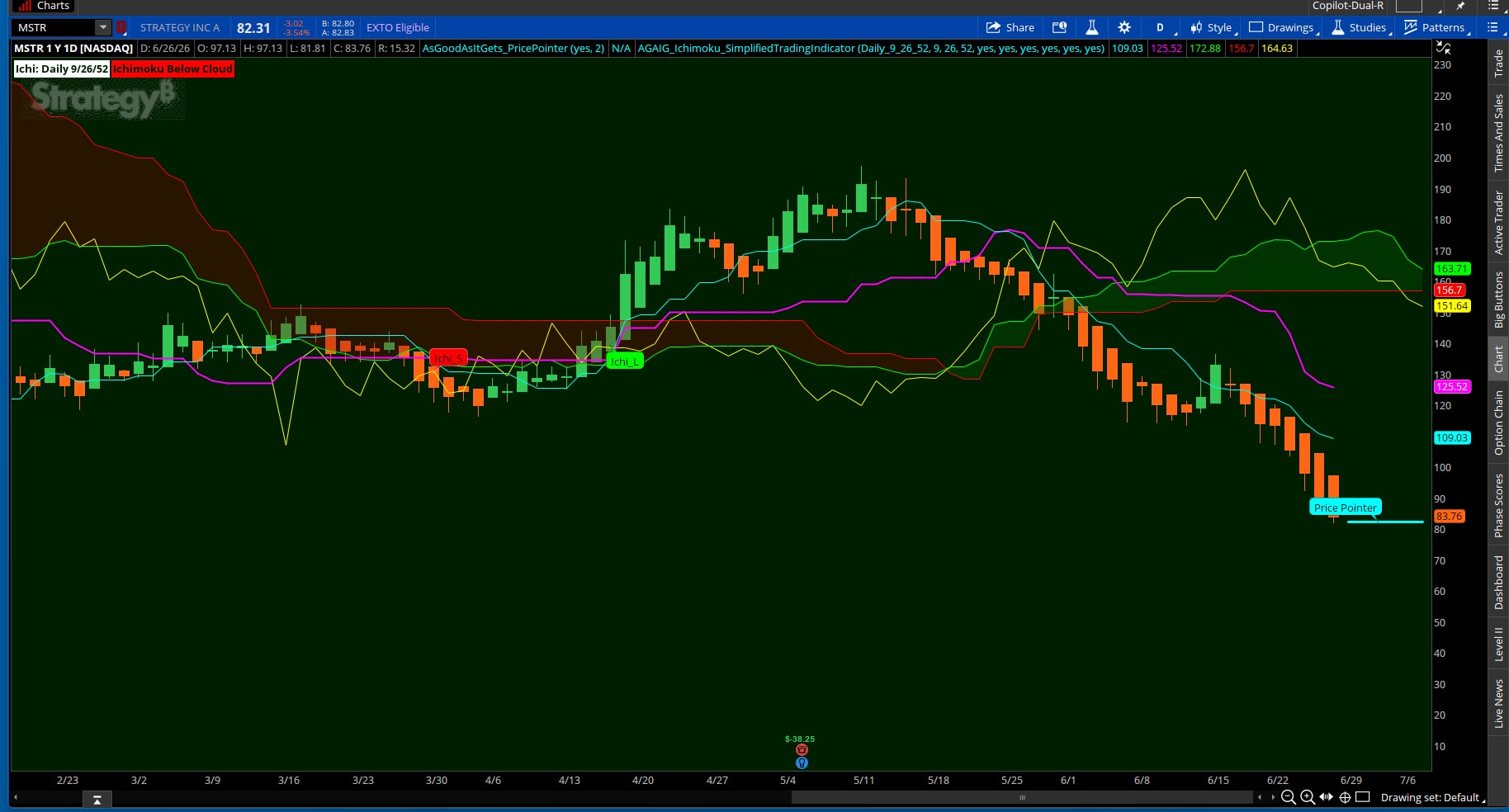This screenshot has width=1509, height=812.
Task: Switch to the Charts tab
Action: click(x=43, y=6)
